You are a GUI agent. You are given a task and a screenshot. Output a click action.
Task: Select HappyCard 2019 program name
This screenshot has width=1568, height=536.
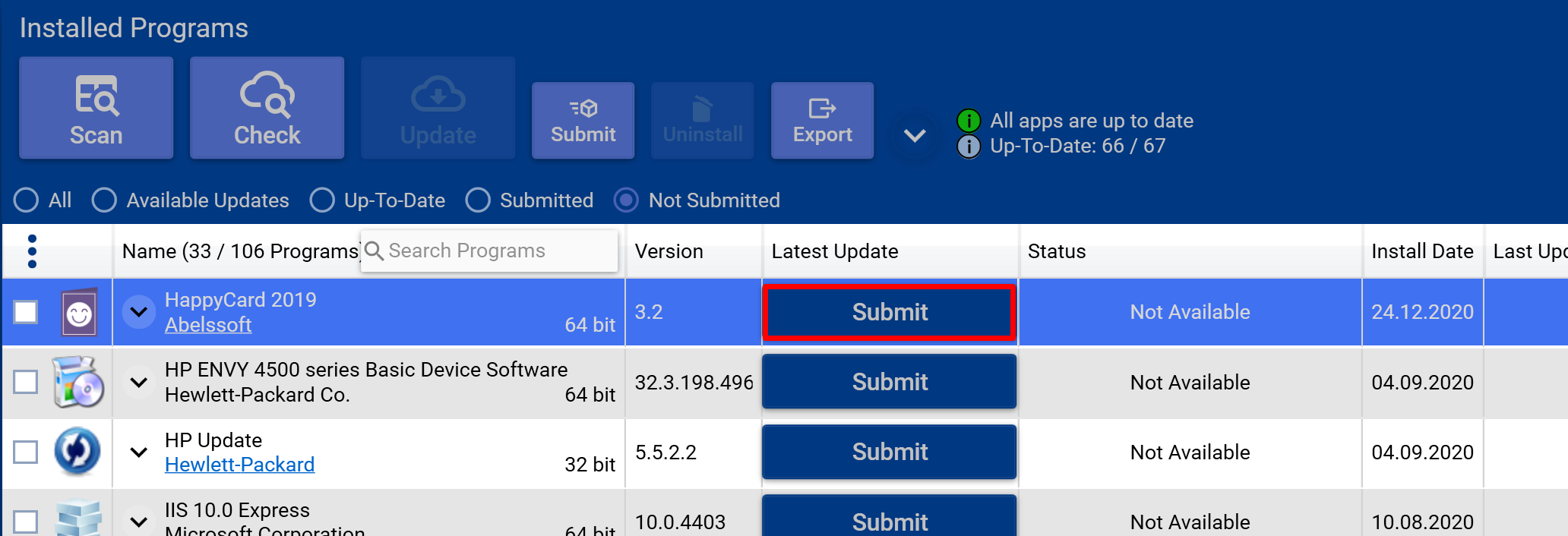click(x=241, y=300)
